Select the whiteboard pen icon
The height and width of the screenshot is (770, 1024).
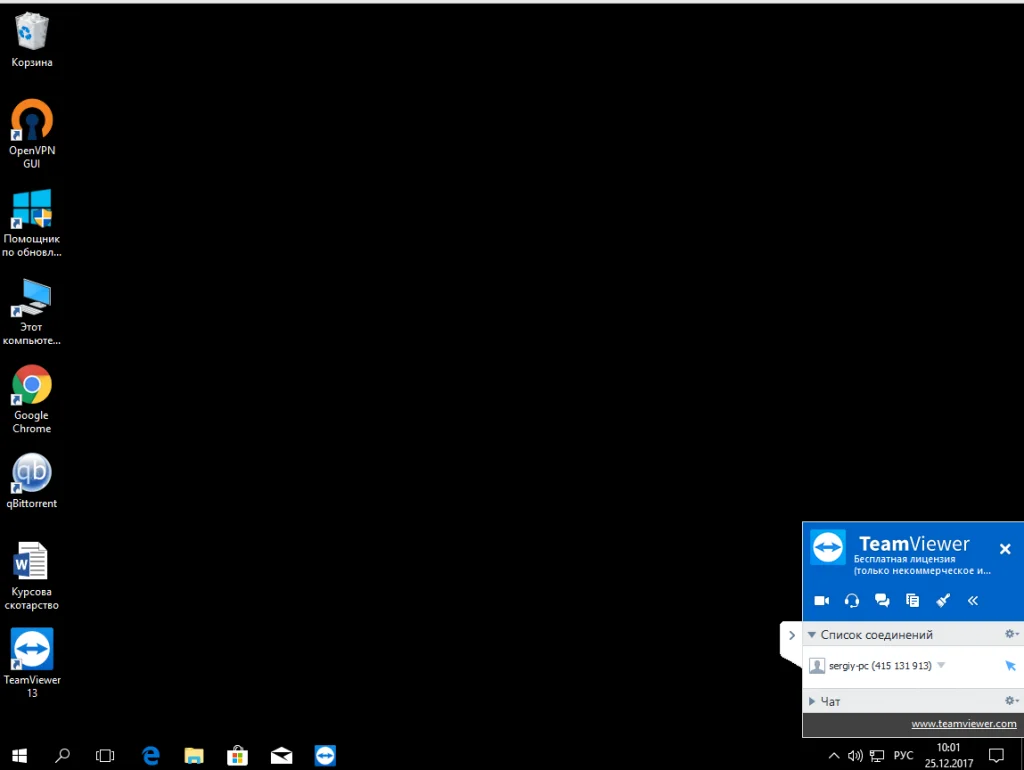click(x=942, y=600)
